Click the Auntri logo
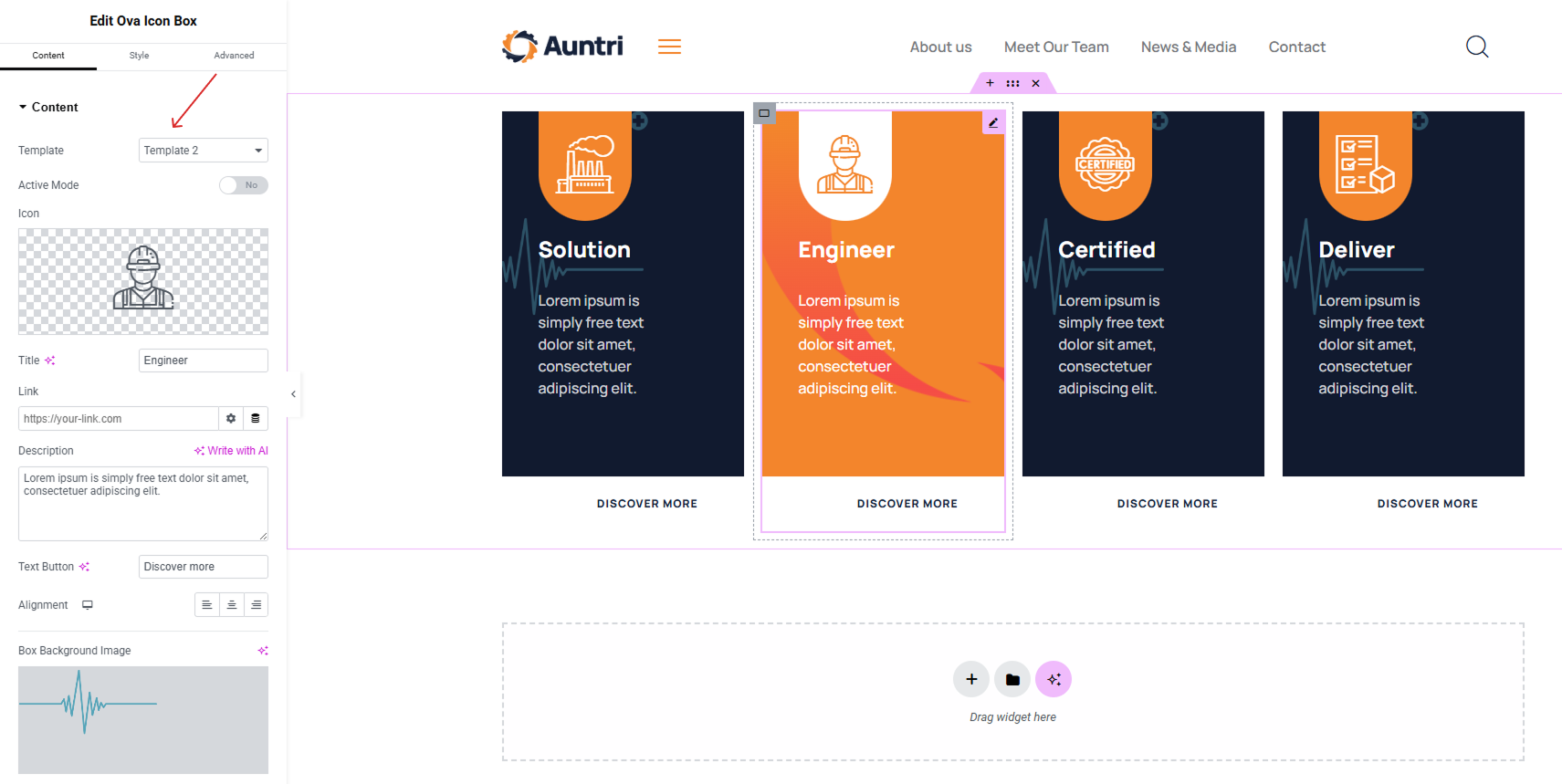 pos(562,47)
